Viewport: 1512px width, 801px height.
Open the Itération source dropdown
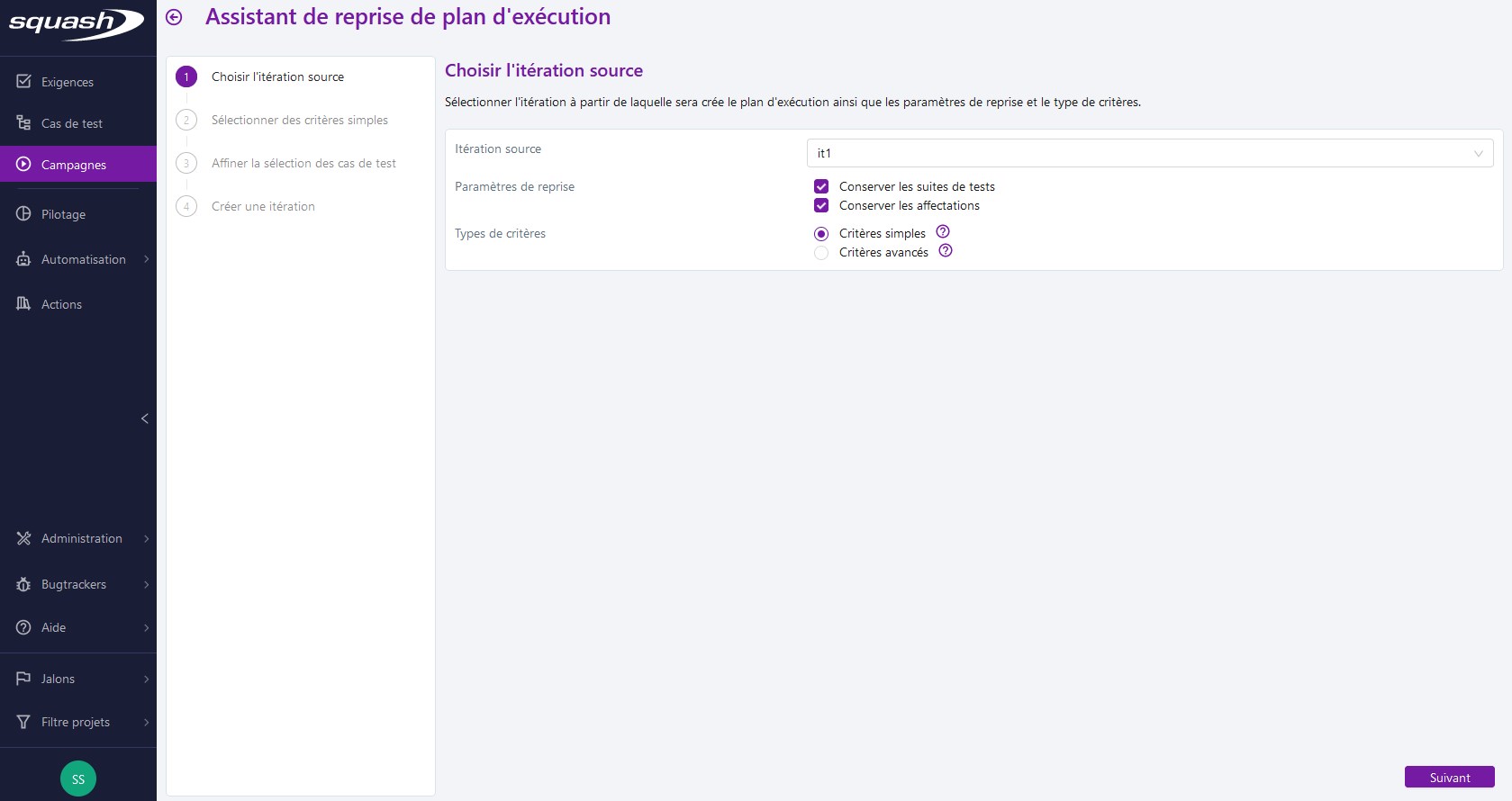click(x=1149, y=153)
